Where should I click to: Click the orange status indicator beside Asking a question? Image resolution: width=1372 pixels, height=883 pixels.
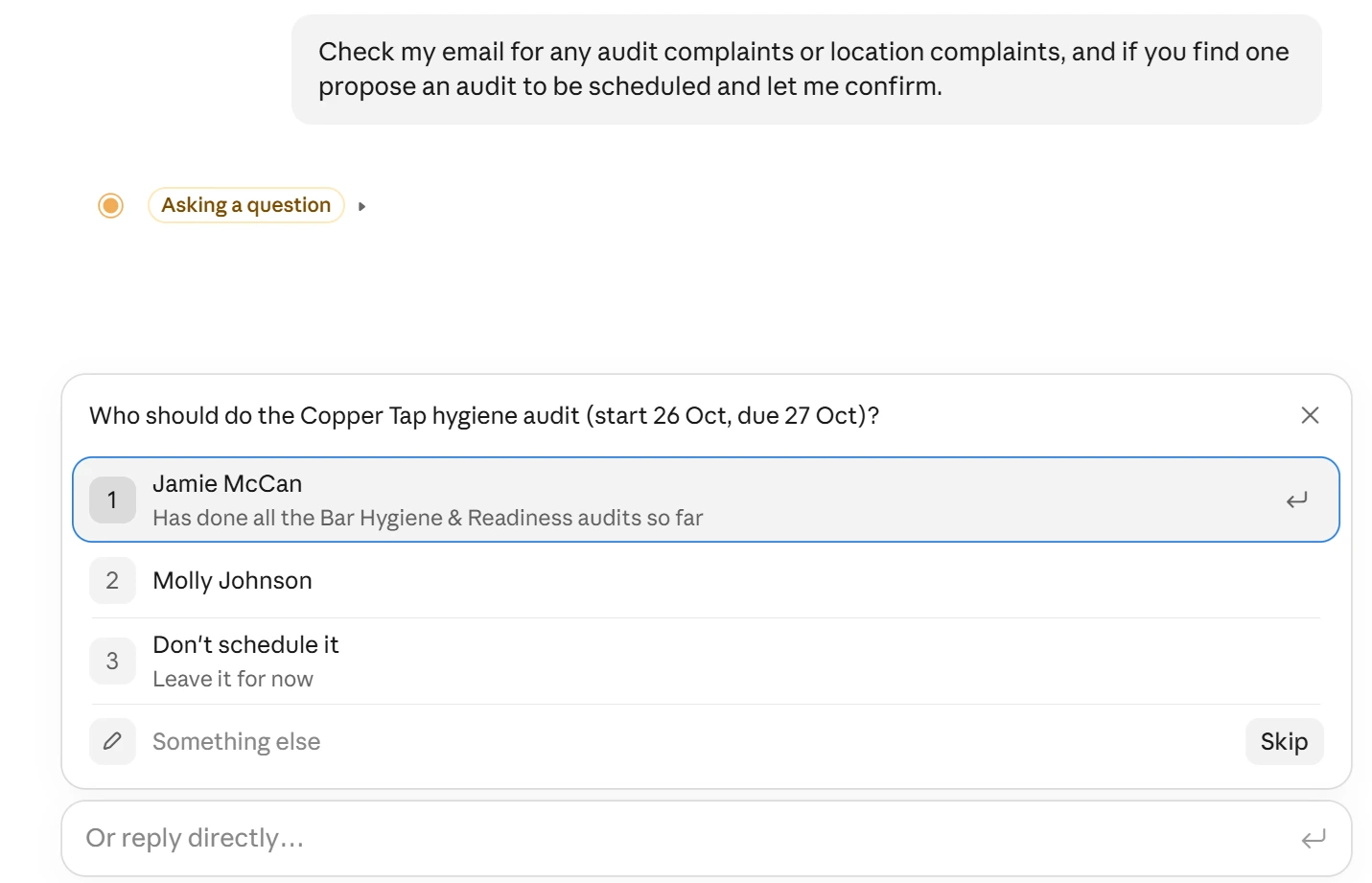(x=111, y=205)
